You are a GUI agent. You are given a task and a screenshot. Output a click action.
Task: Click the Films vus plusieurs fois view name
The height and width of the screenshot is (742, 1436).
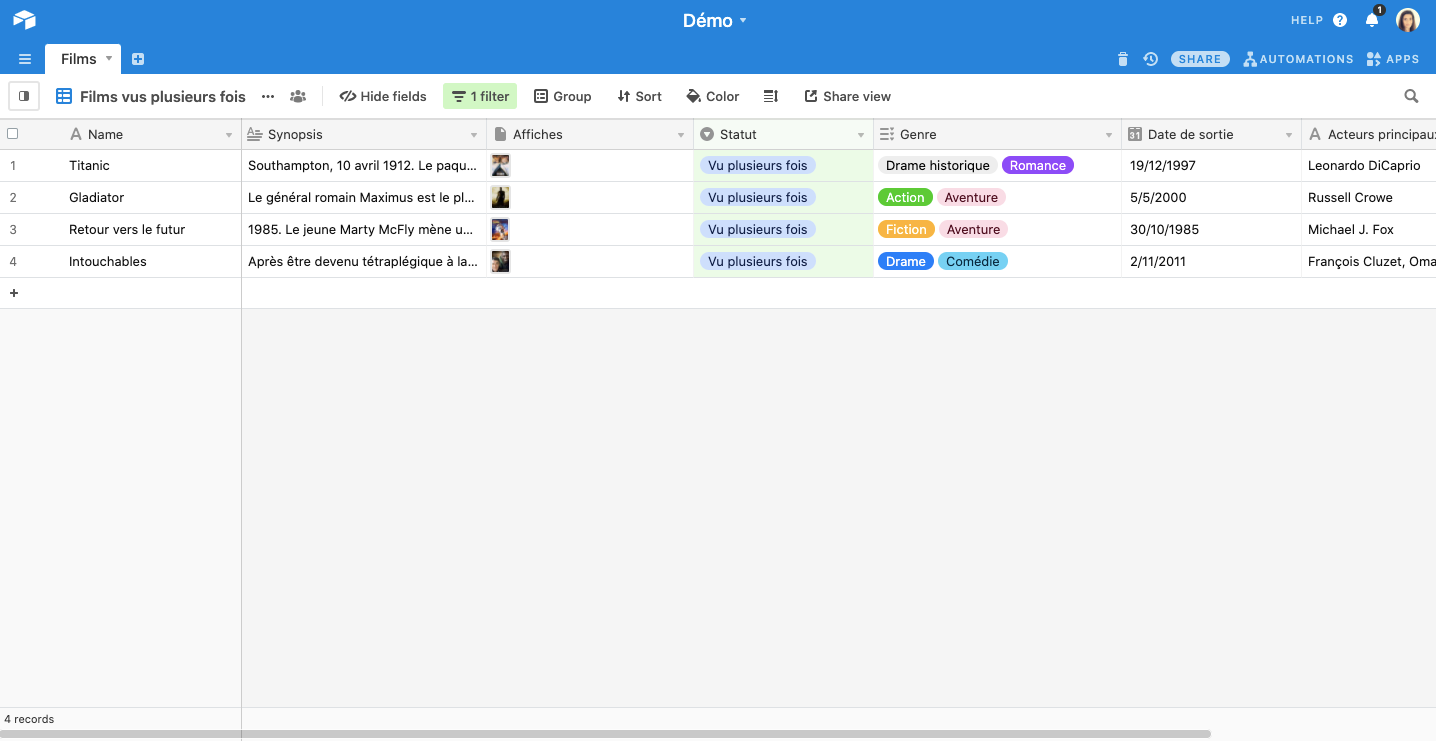pyautogui.click(x=163, y=97)
